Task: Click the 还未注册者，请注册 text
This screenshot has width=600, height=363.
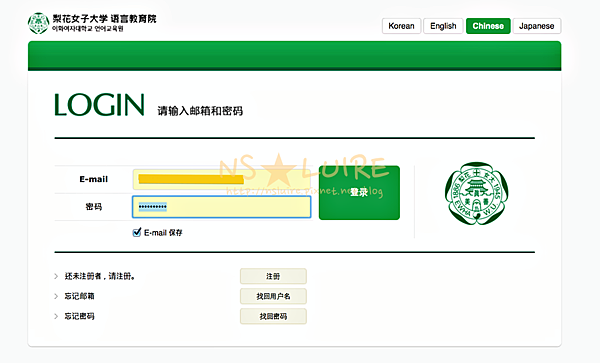Action: click(99, 276)
